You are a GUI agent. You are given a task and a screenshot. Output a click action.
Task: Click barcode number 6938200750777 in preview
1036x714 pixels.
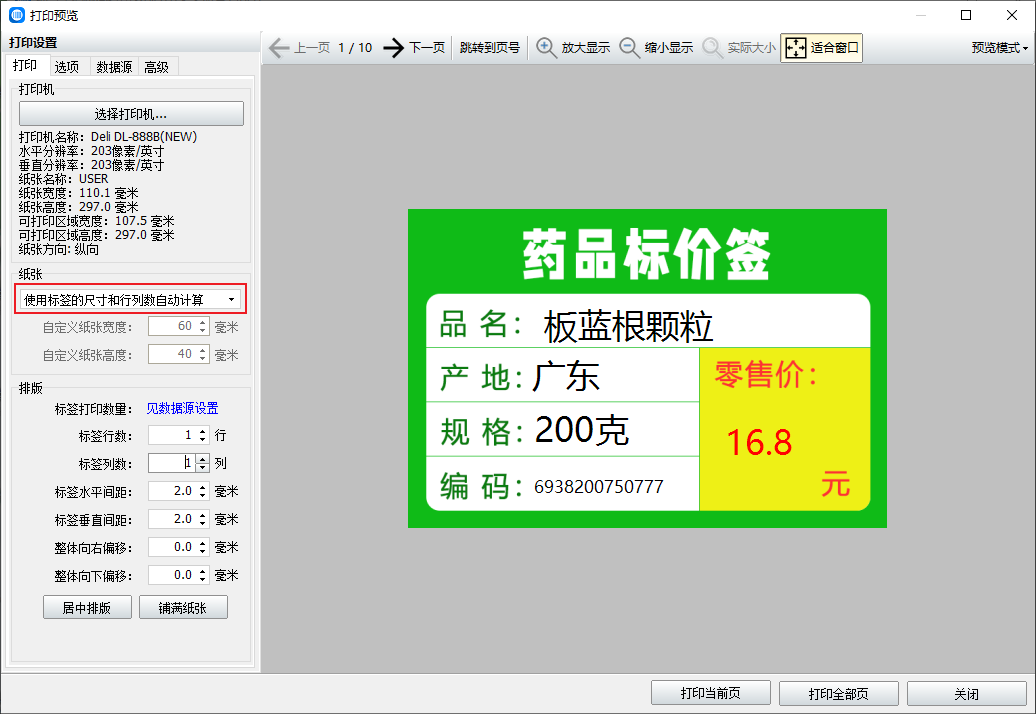point(599,487)
